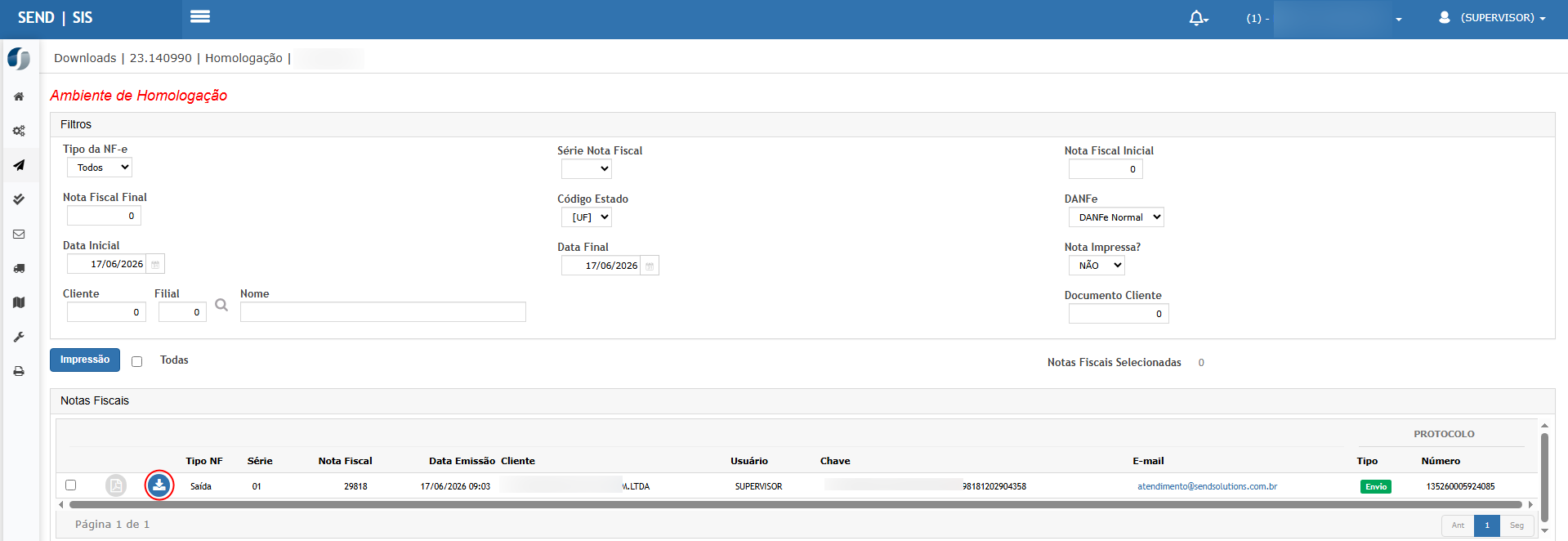1568x541 pixels.
Task: Open the envelope sidebar icon
Action: click(19, 234)
